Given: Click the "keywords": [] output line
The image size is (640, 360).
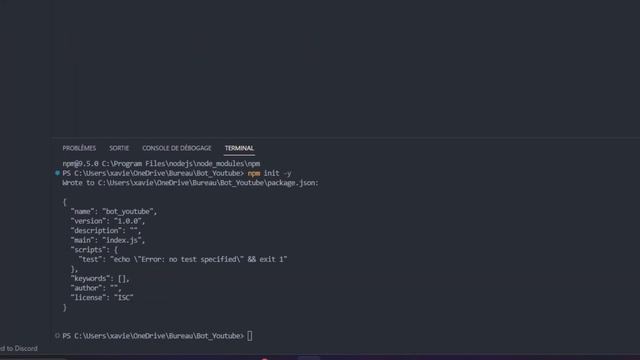Looking at the screenshot, I should [100, 279].
